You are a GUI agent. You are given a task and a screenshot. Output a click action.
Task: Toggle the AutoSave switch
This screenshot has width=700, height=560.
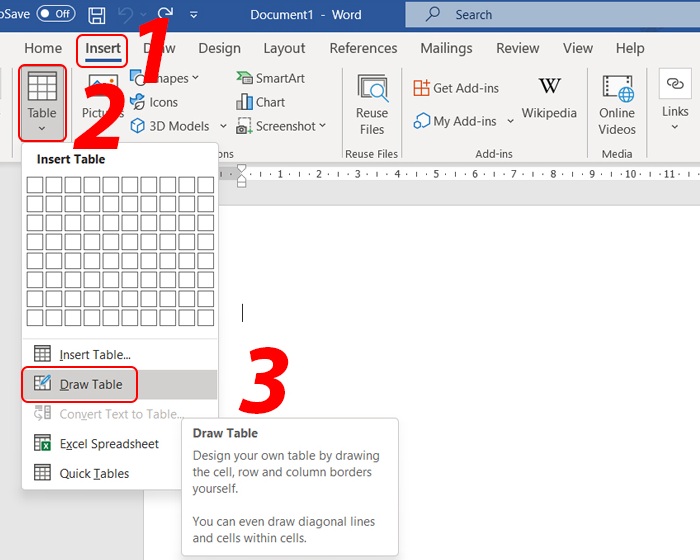click(x=56, y=14)
